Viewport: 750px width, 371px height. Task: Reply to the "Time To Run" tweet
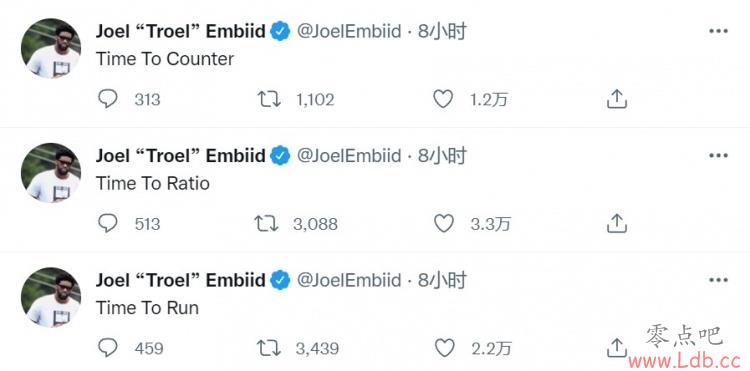(x=108, y=348)
